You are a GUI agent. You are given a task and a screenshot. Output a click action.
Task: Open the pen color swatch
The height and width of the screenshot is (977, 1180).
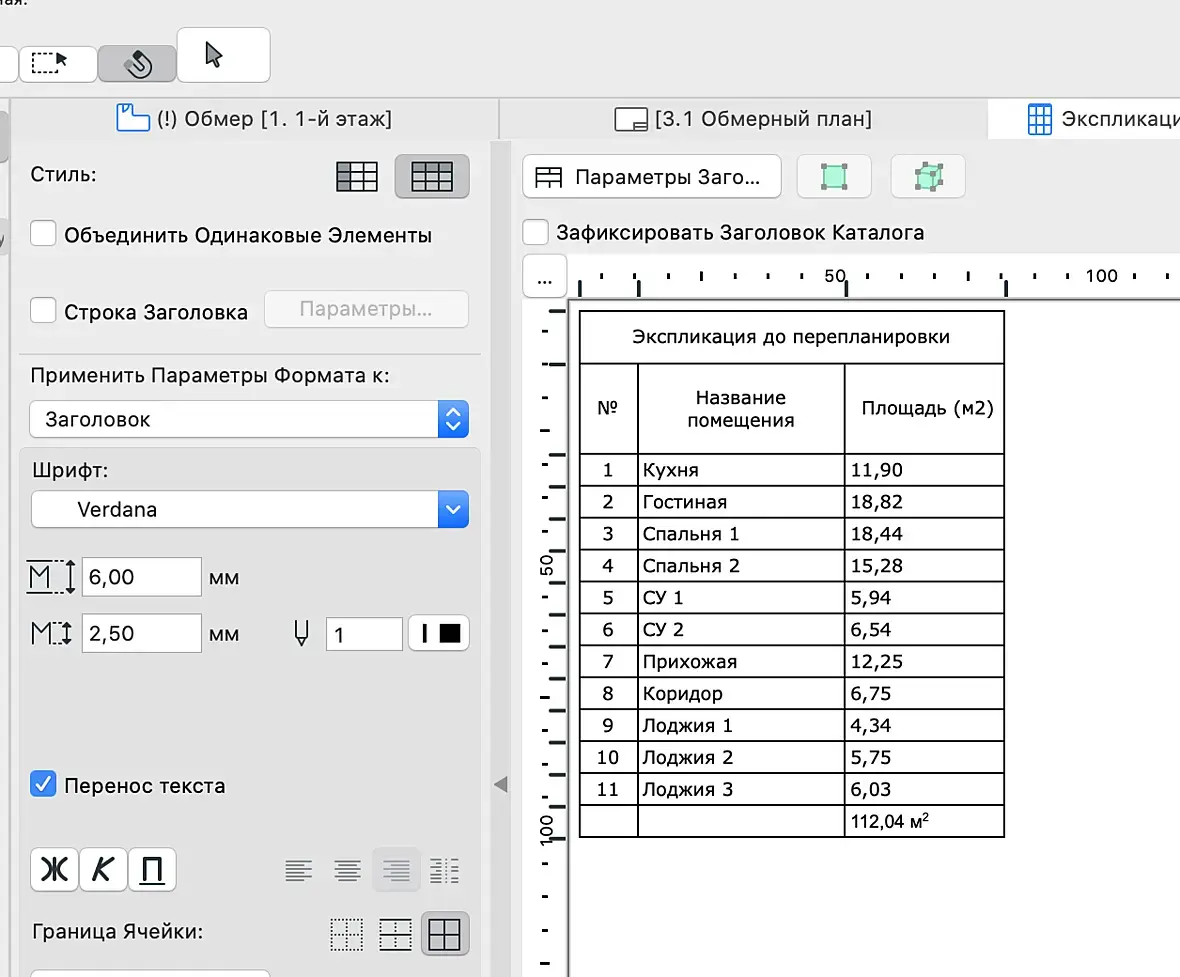pos(439,634)
